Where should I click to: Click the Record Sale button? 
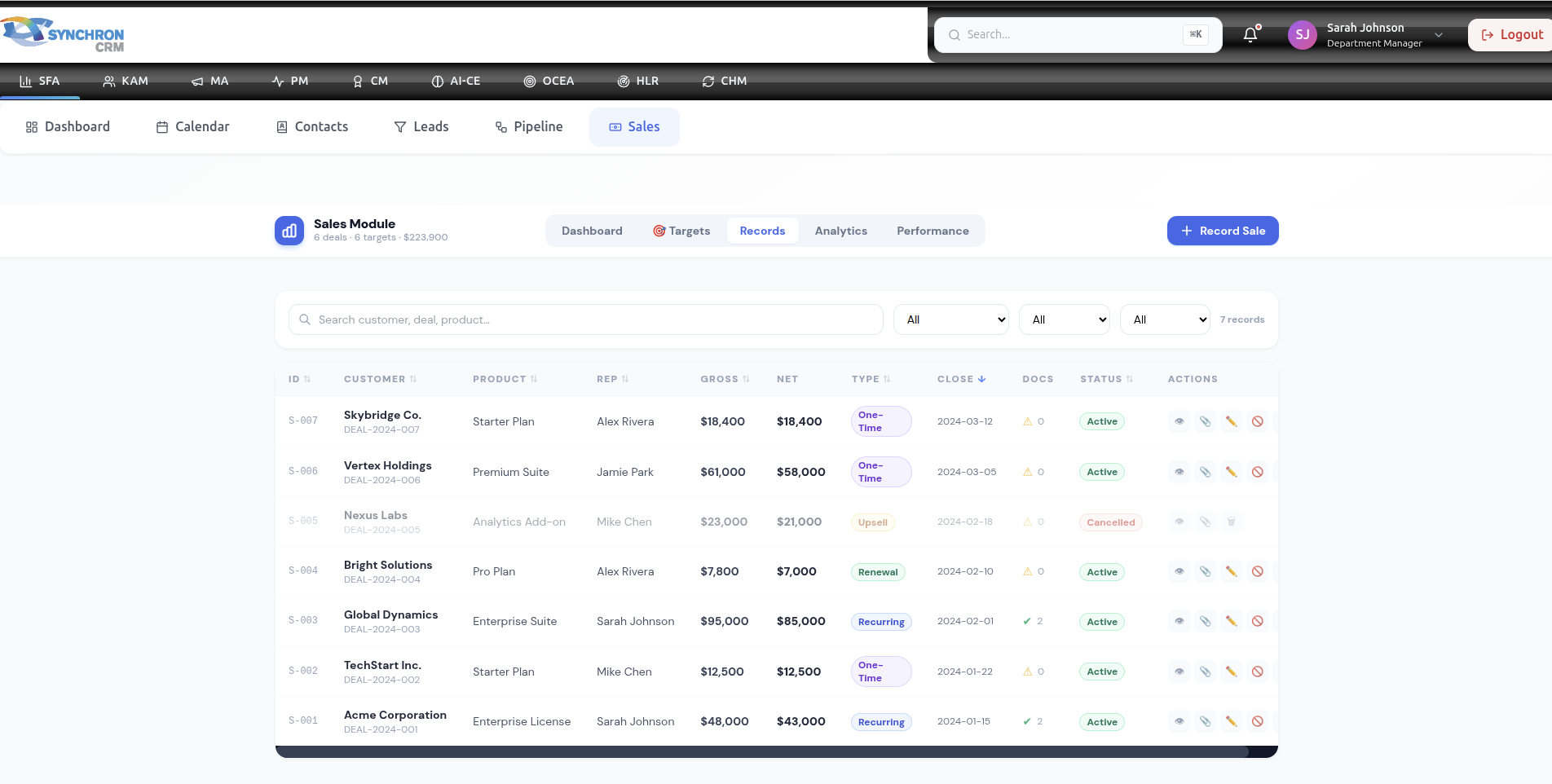(x=1222, y=231)
